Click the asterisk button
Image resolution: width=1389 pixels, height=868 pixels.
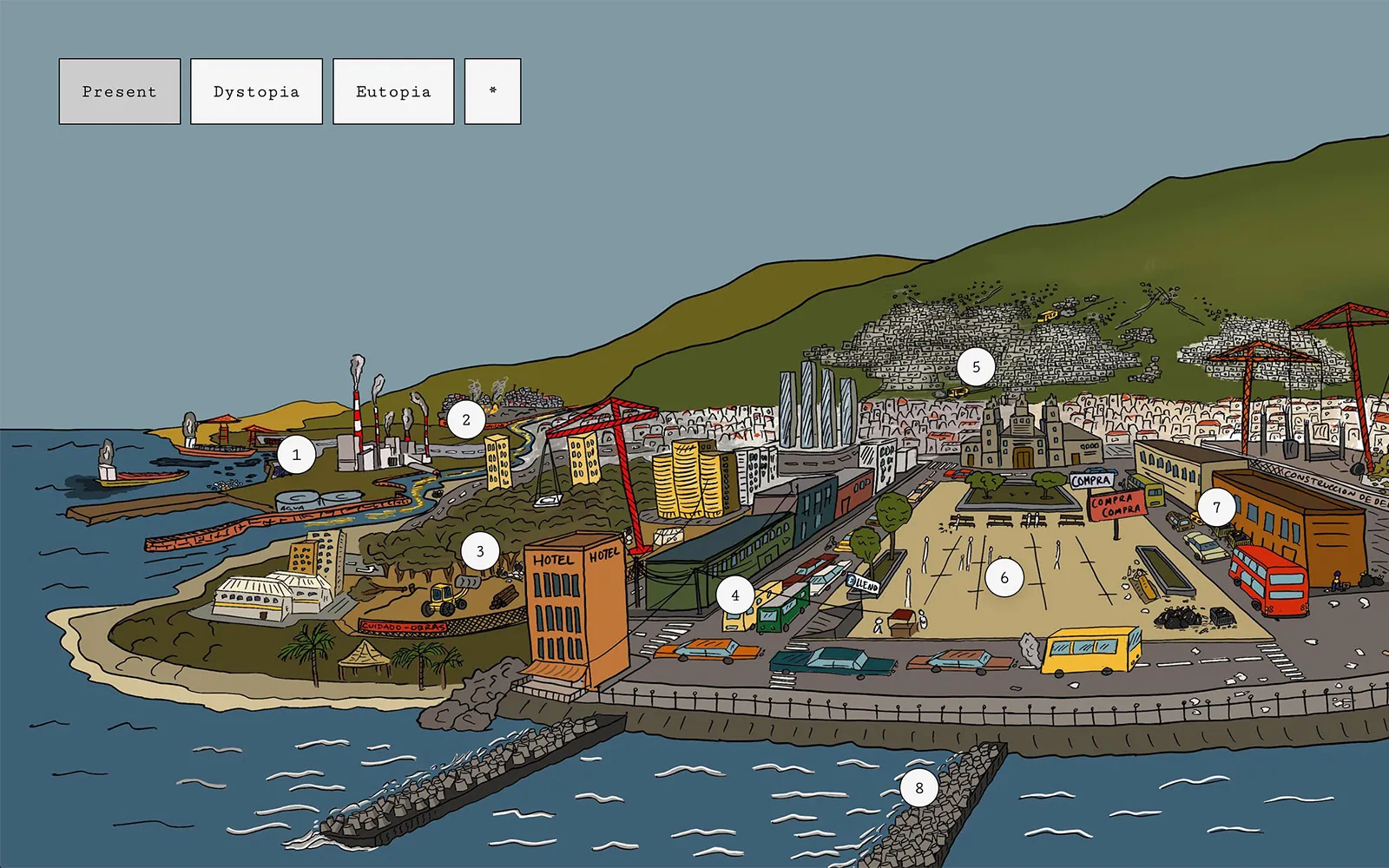[492, 91]
